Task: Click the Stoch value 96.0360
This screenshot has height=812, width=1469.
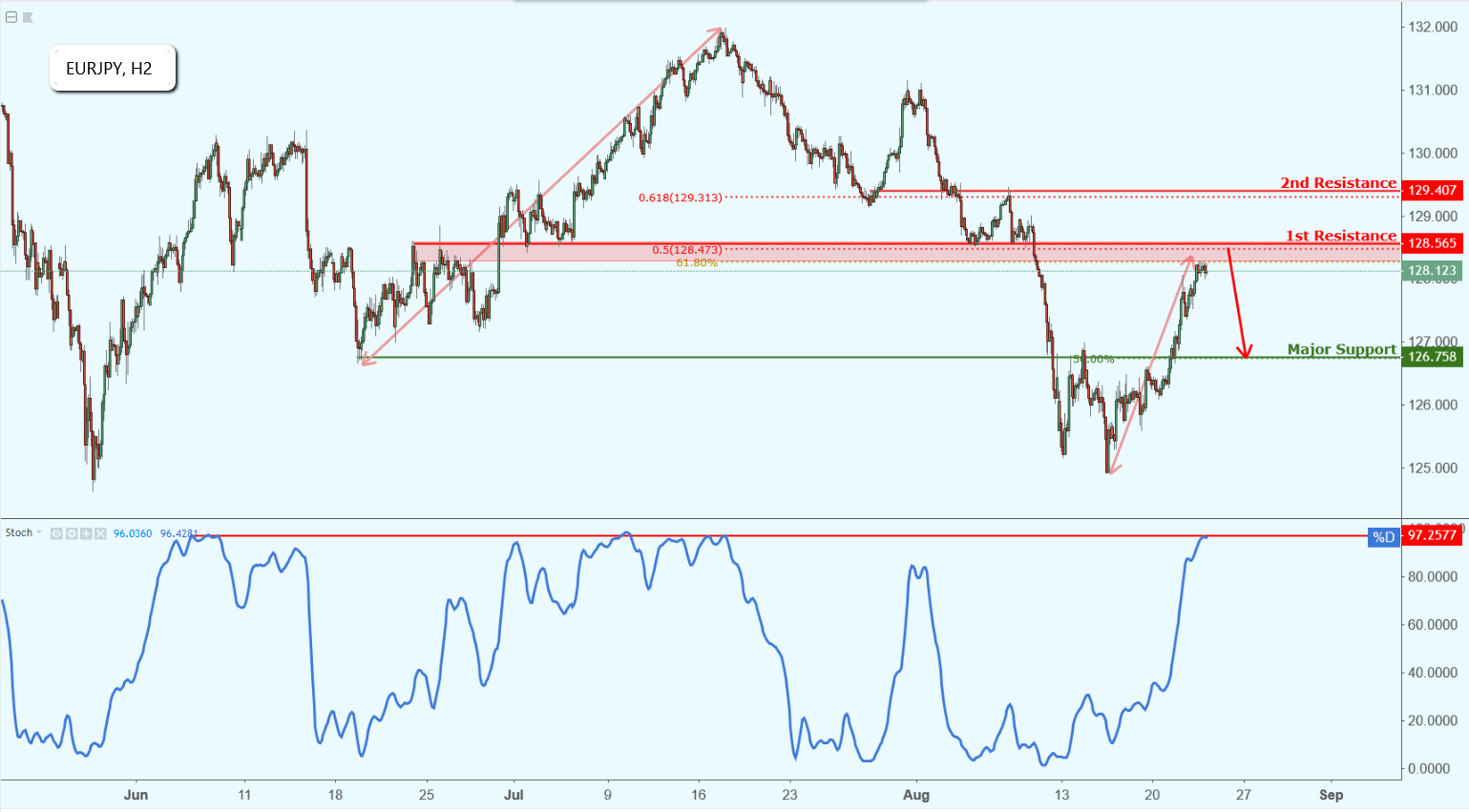Action: click(133, 533)
